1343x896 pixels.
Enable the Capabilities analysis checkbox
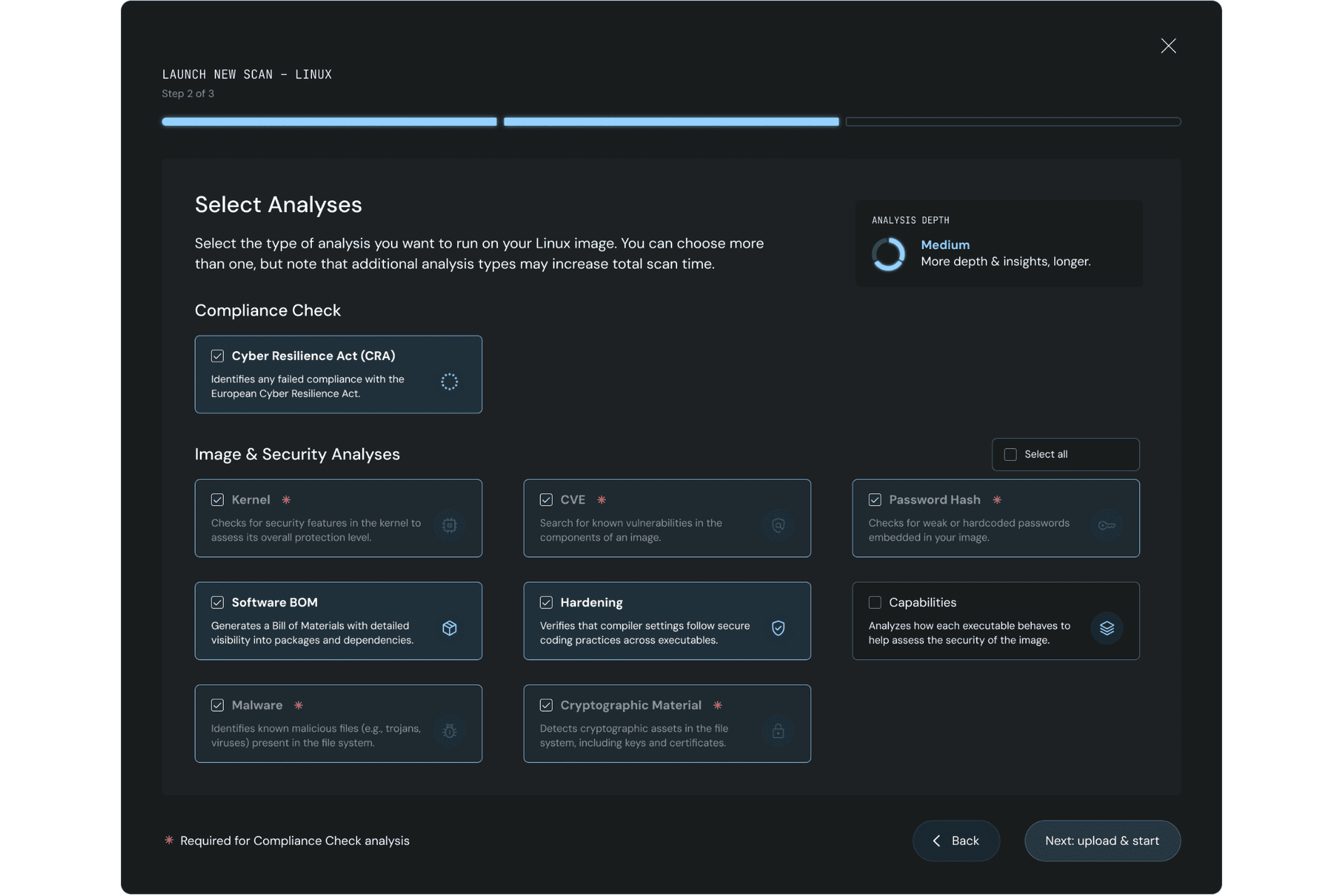tap(874, 602)
